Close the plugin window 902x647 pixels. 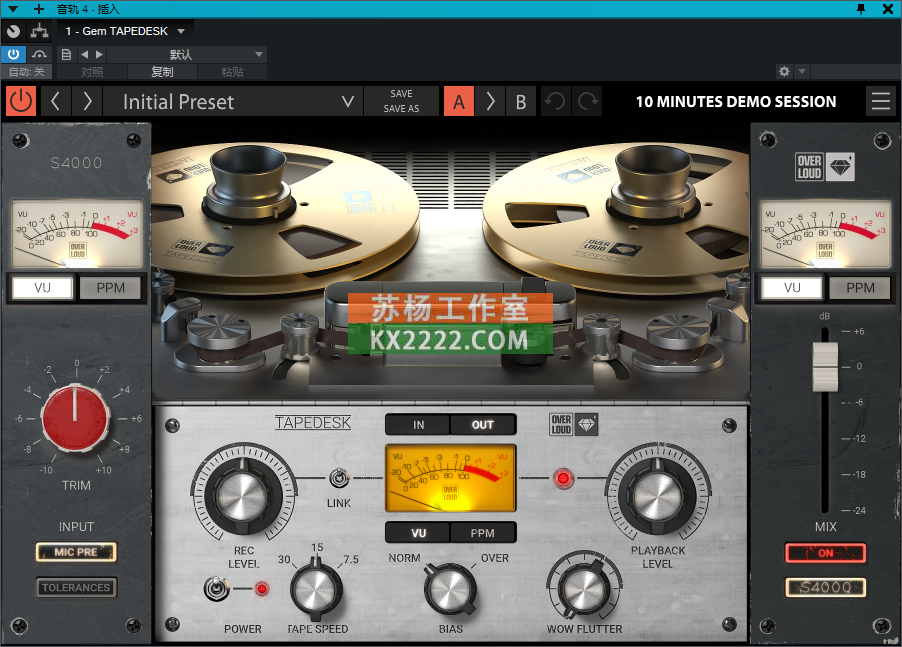(x=888, y=9)
